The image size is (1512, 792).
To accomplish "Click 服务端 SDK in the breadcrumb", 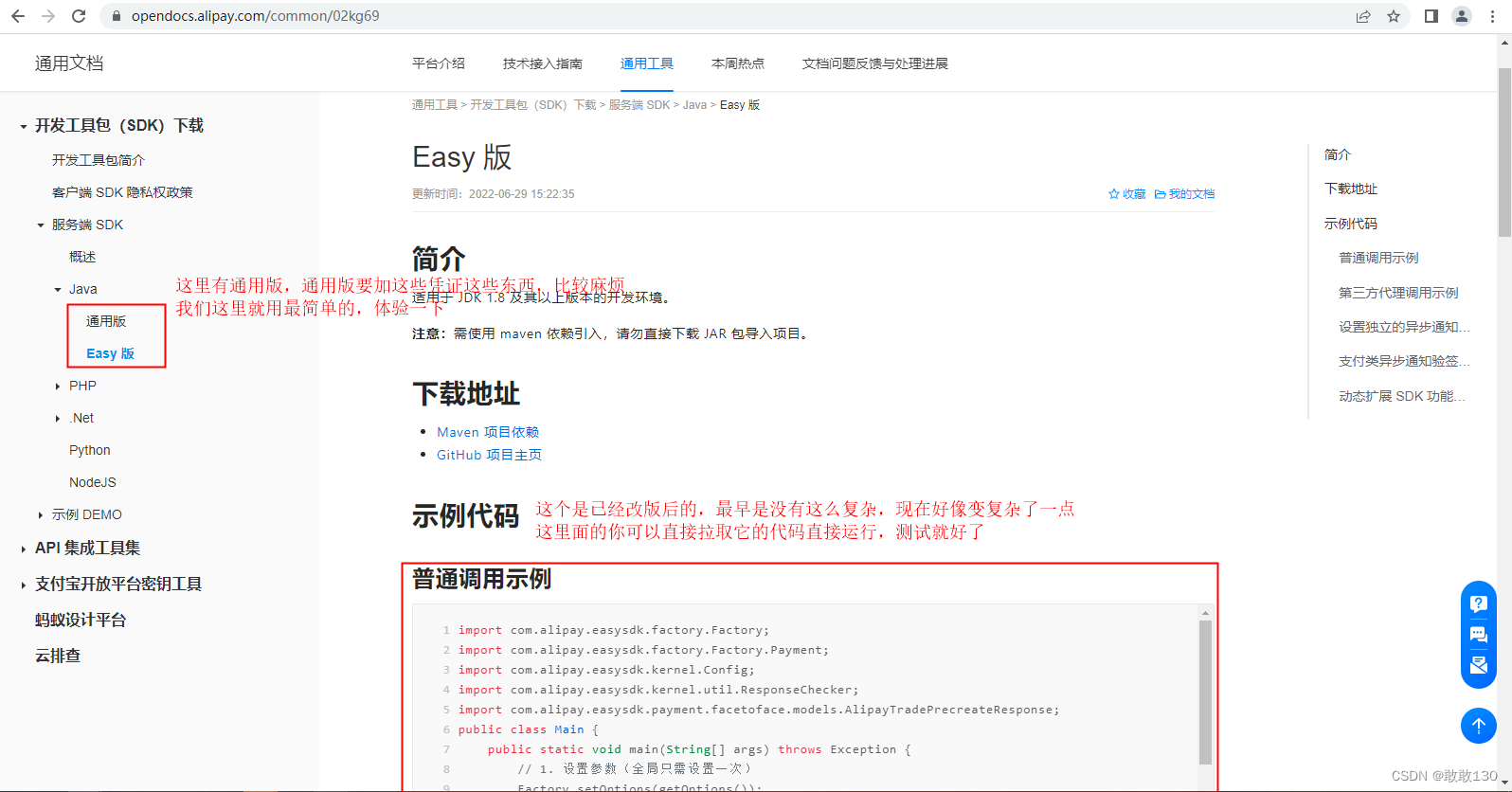I will 639,105.
